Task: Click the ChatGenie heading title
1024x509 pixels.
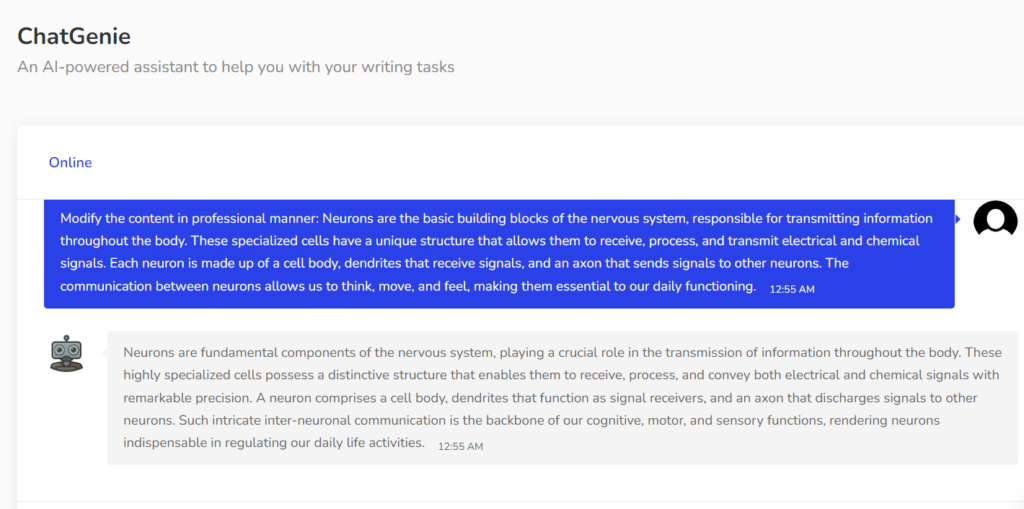Action: tap(74, 36)
